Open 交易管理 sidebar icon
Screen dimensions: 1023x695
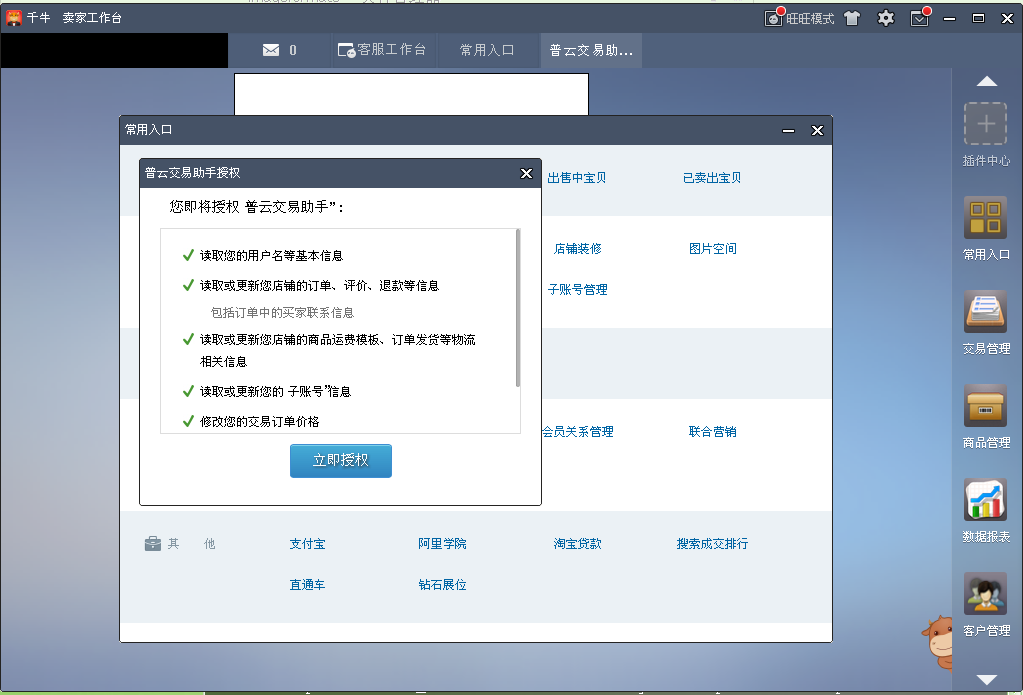point(985,312)
